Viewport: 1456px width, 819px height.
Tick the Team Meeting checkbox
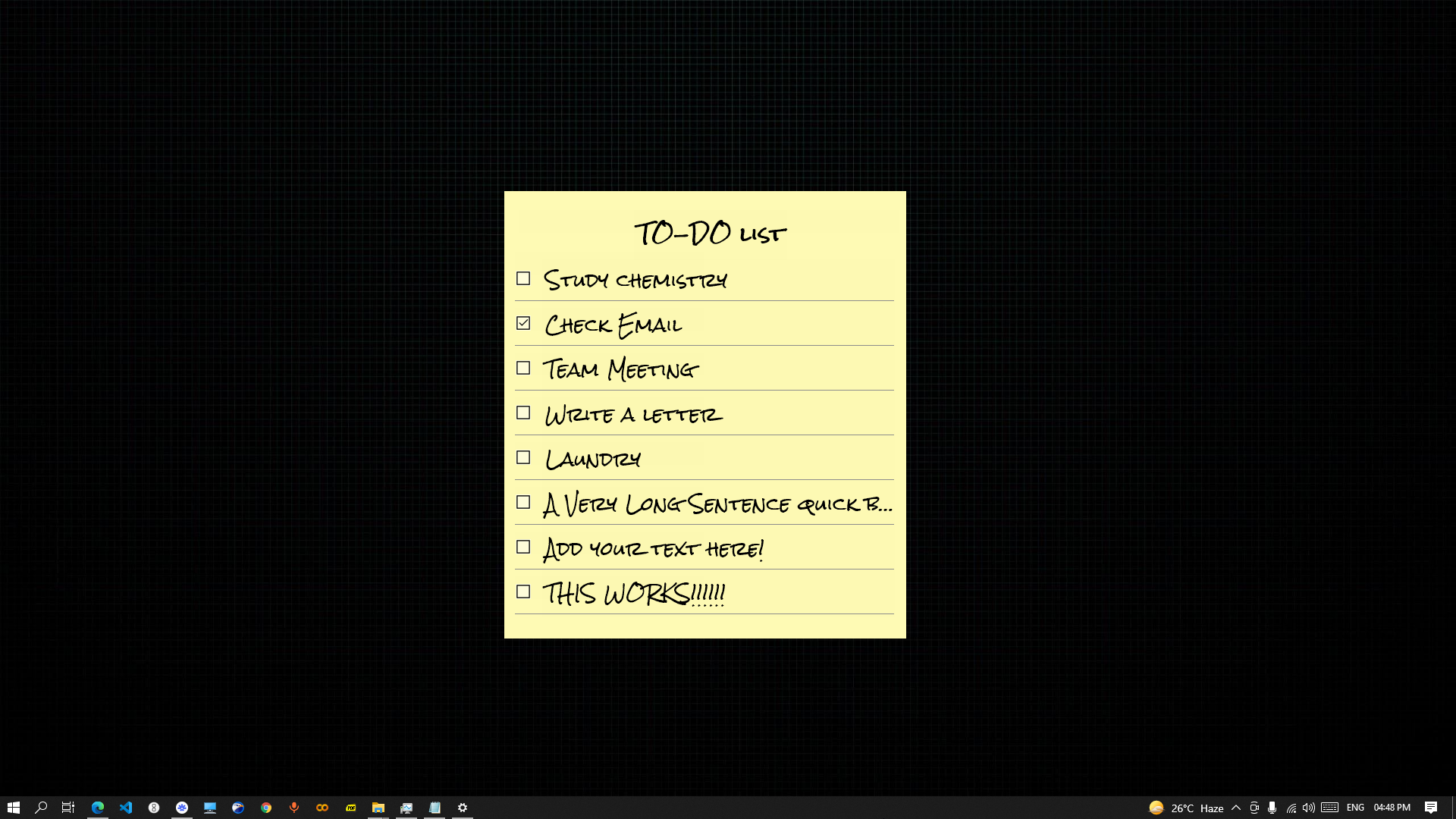[523, 368]
